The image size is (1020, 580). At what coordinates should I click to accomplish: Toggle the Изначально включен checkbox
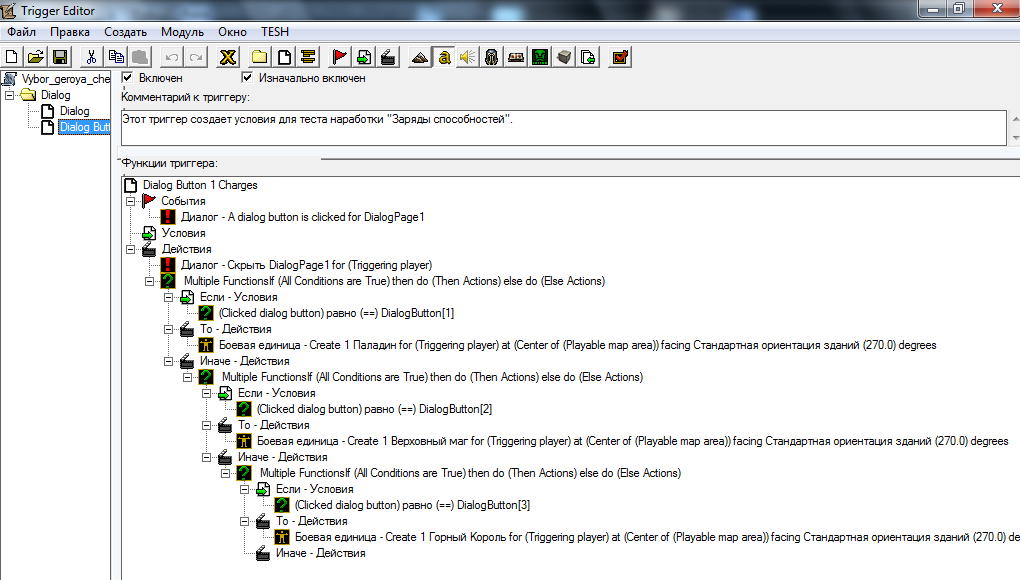(247, 77)
